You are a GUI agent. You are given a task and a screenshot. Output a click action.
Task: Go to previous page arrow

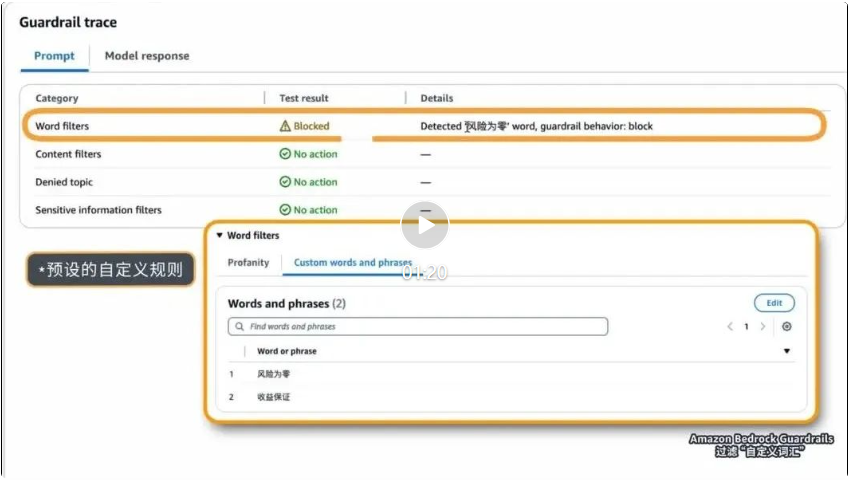[x=729, y=327]
